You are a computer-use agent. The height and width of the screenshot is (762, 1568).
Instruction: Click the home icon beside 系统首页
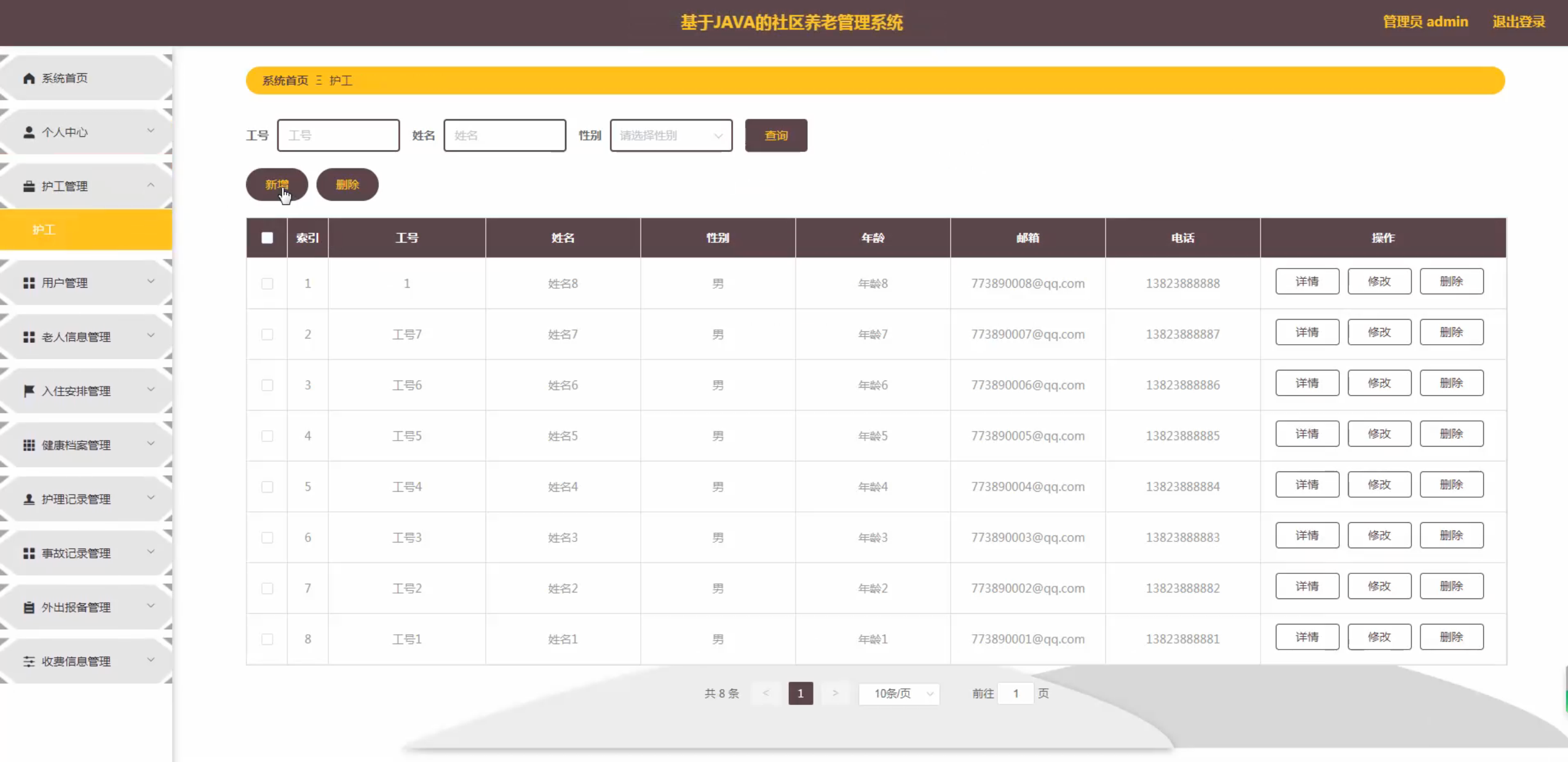pyautogui.click(x=29, y=78)
